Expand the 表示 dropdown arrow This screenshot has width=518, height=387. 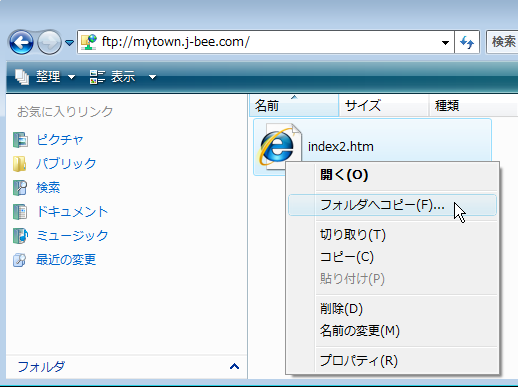pos(152,77)
